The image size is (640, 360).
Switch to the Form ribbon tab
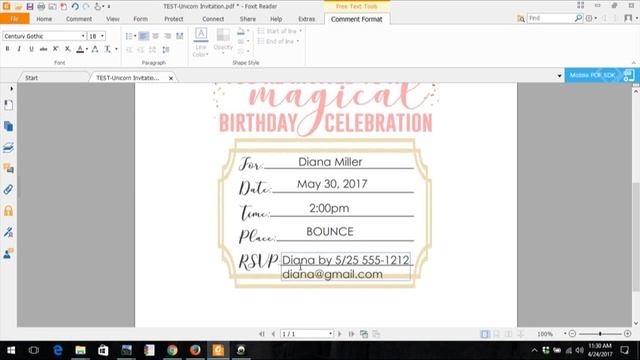pyautogui.click(x=140, y=19)
